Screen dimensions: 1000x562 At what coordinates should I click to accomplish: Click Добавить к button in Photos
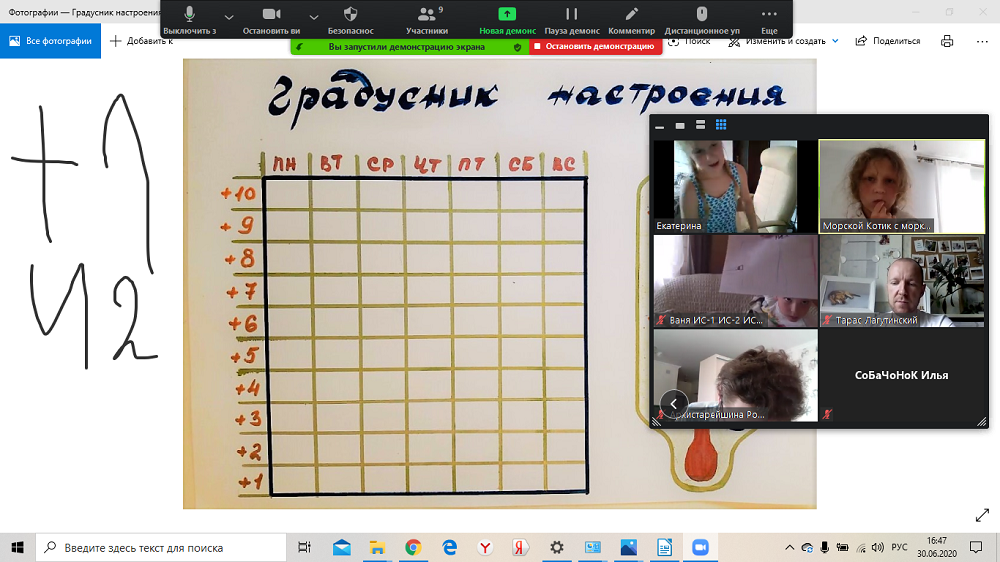tap(141, 41)
